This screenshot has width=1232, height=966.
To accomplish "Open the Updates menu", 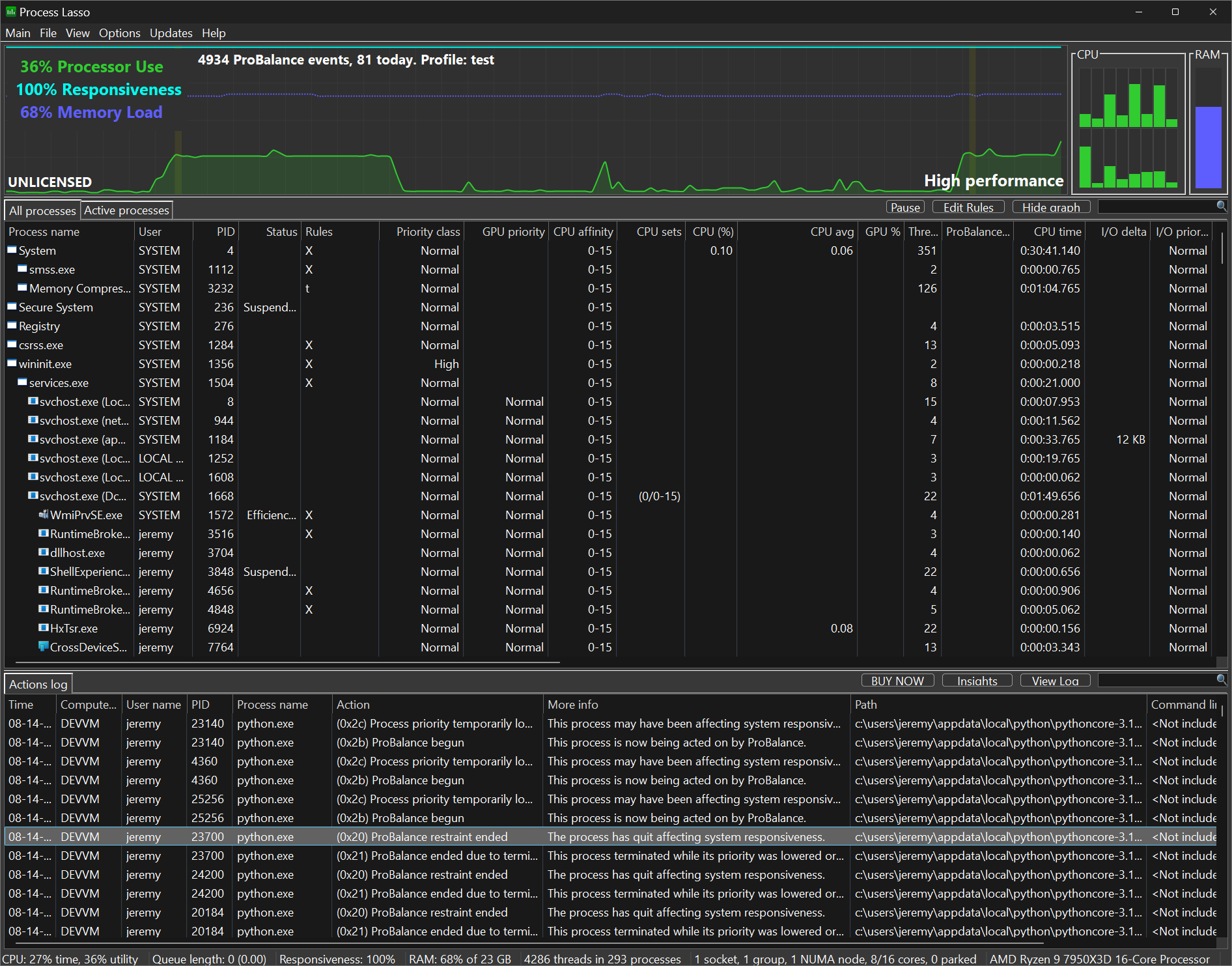I will tap(171, 33).
